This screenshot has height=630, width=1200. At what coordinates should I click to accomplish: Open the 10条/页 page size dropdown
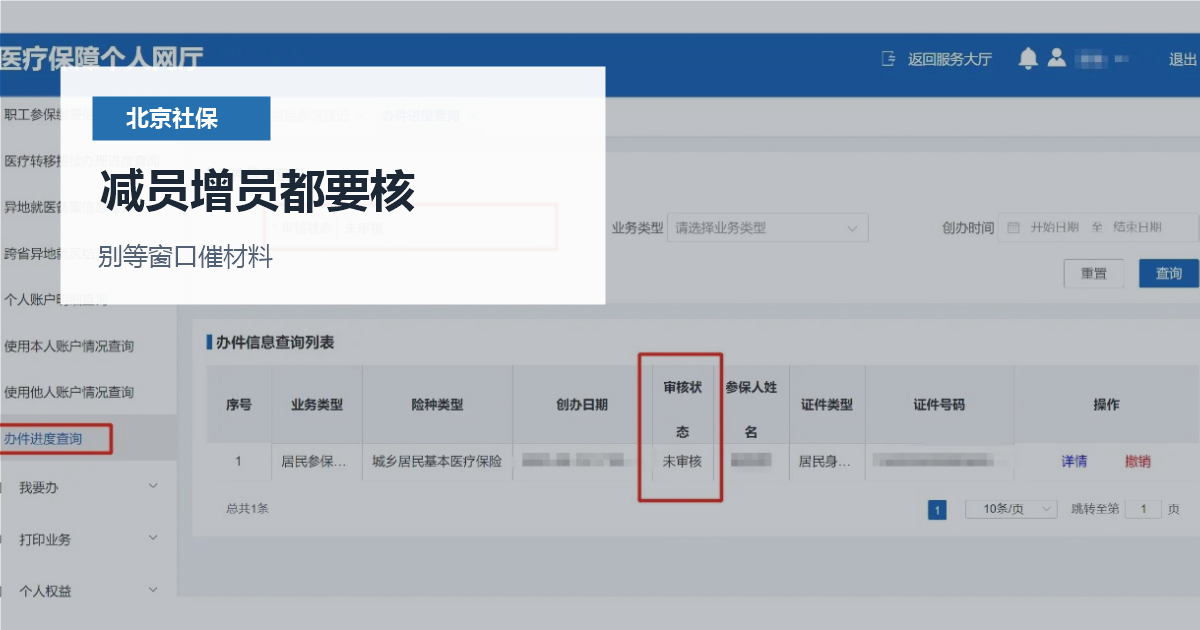[x=1011, y=509]
